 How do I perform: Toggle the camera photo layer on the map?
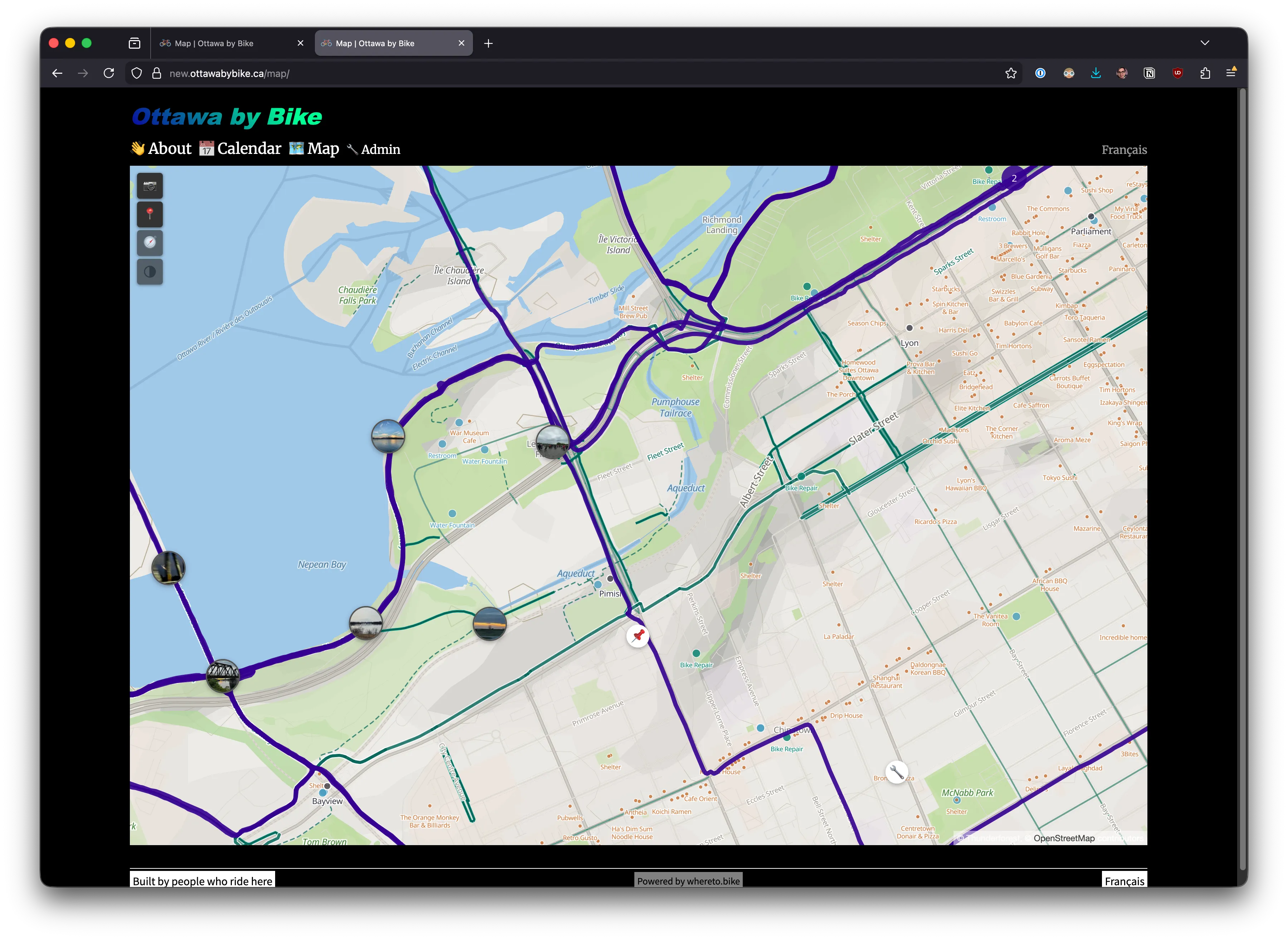click(x=150, y=185)
